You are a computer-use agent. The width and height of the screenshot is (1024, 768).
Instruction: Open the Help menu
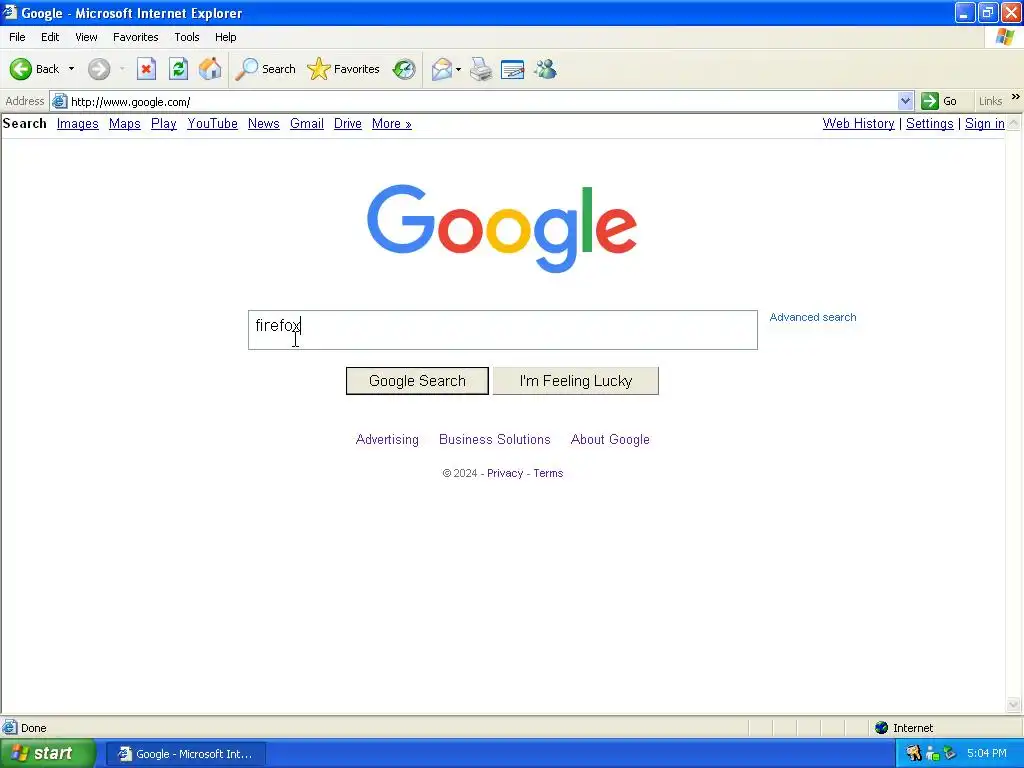point(225,37)
